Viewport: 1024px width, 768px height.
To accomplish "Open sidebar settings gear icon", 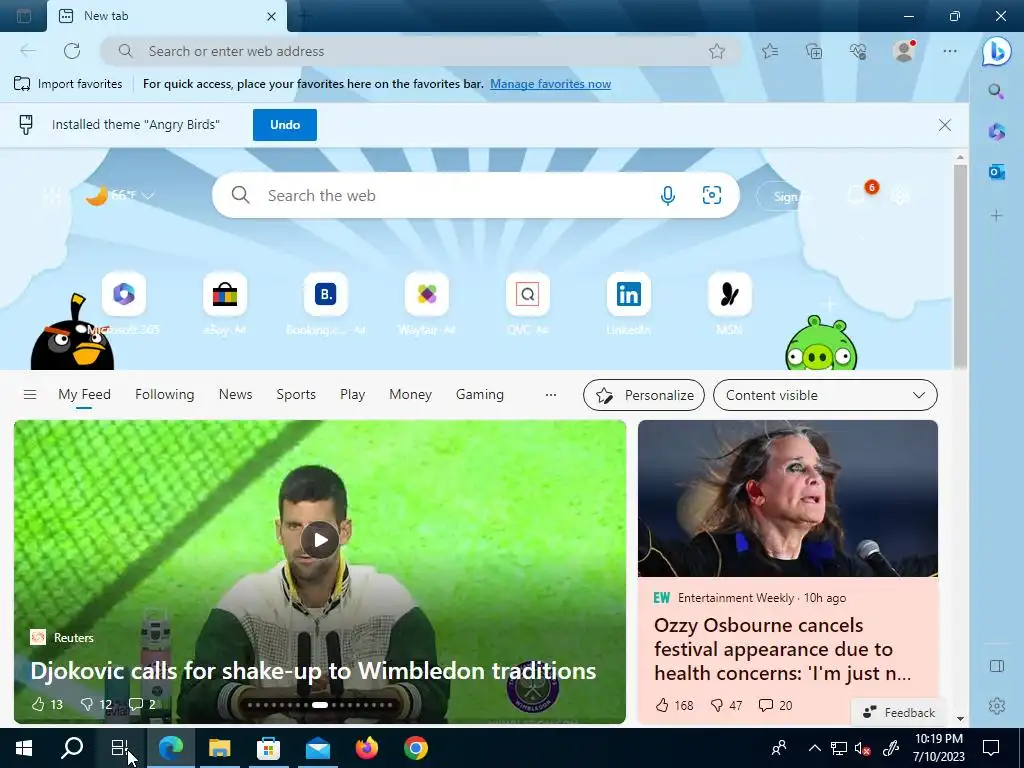I will pos(997,705).
